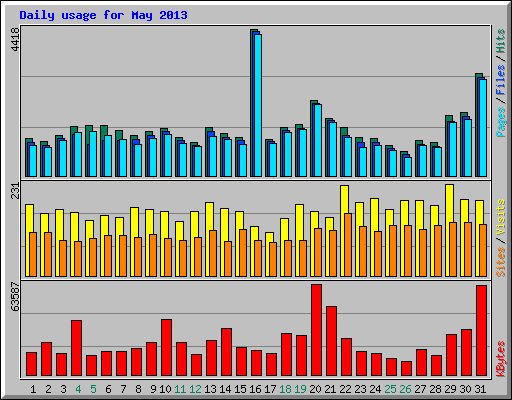Click day label 26 on the x-axis
Screen dimensions: 512x400
pos(405,389)
